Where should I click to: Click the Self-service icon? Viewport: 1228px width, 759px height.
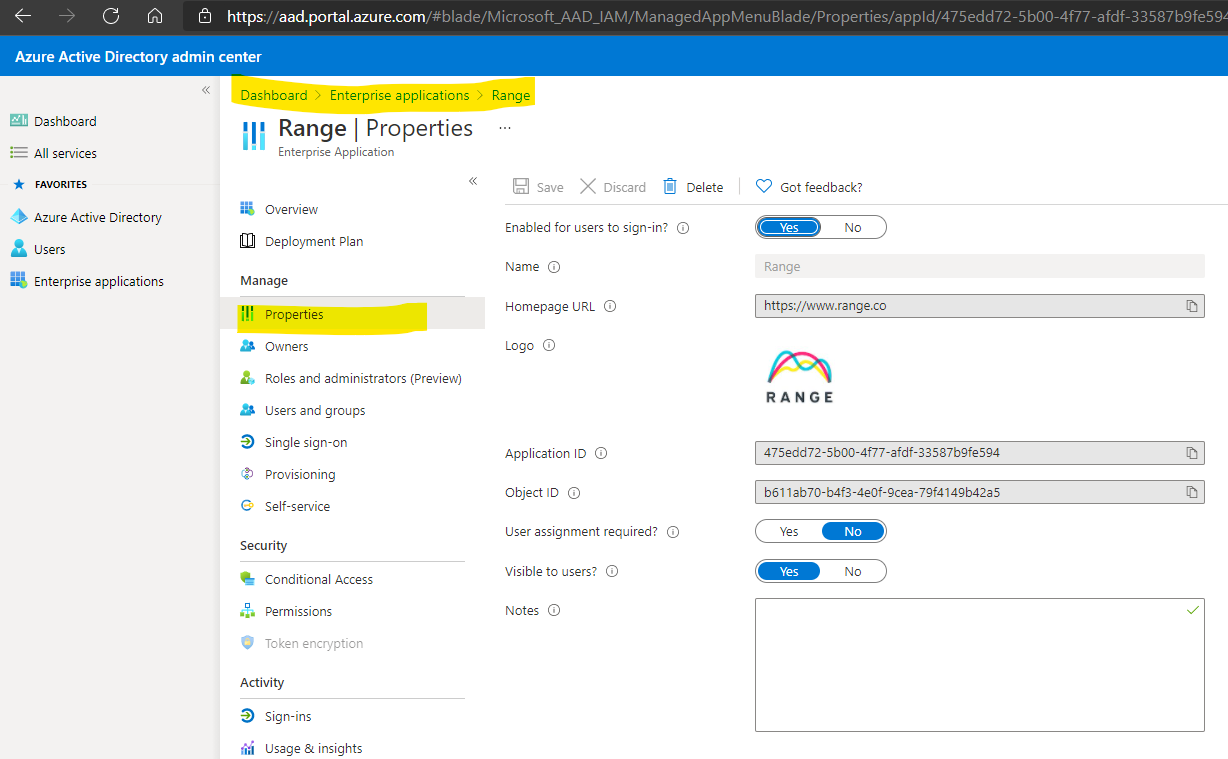point(248,506)
